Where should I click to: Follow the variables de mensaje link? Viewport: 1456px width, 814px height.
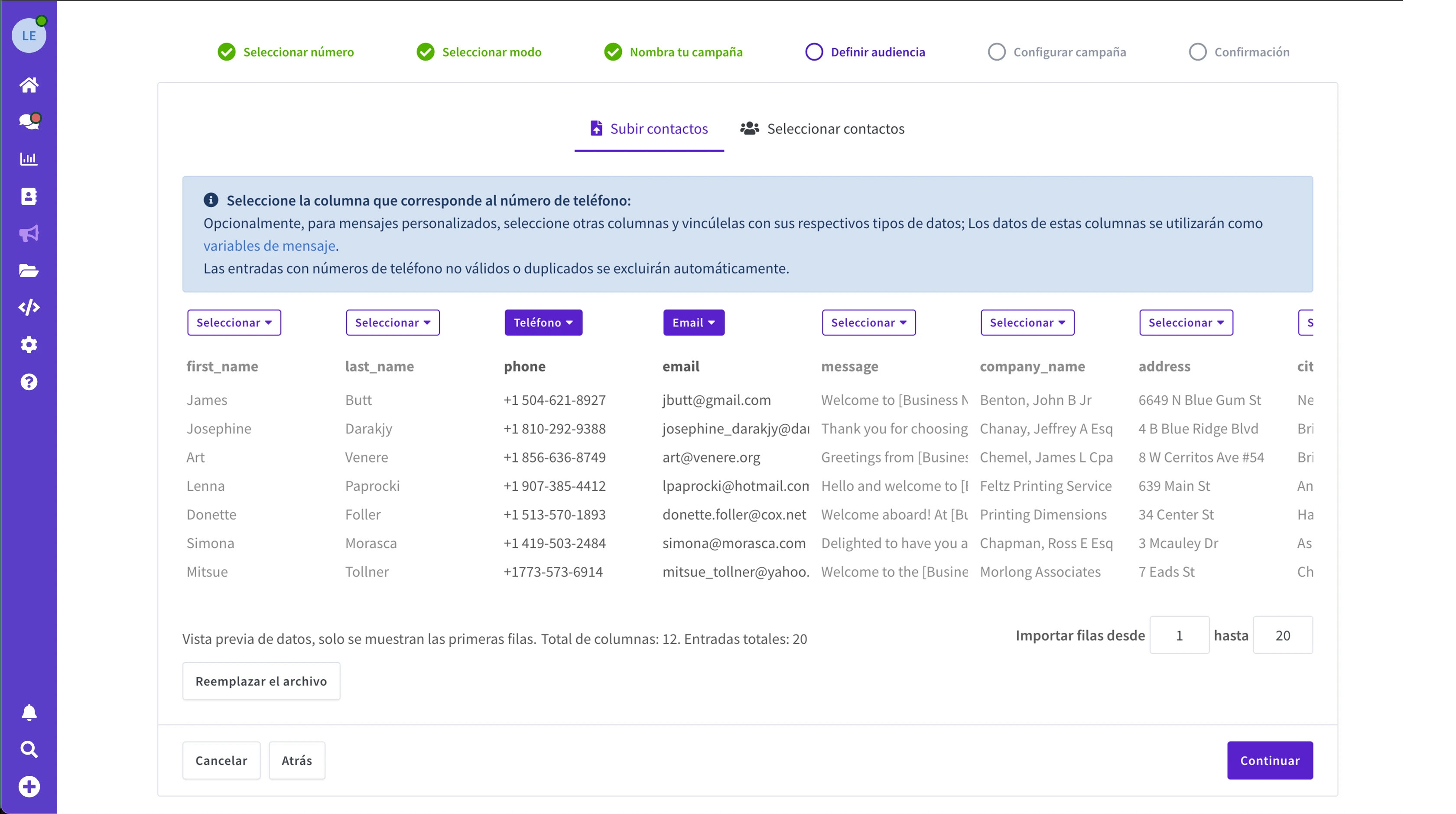click(269, 246)
